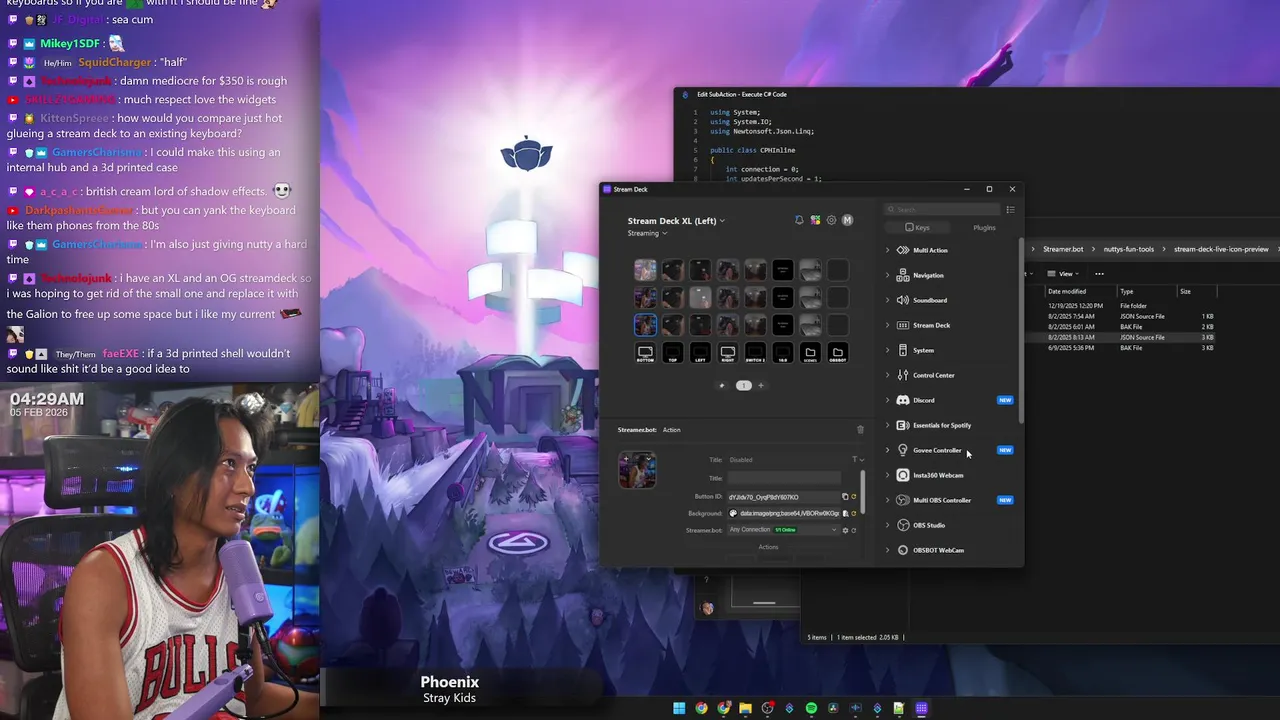
Task: Select the RIGHT key on the deck grid
Action: [x=728, y=353]
